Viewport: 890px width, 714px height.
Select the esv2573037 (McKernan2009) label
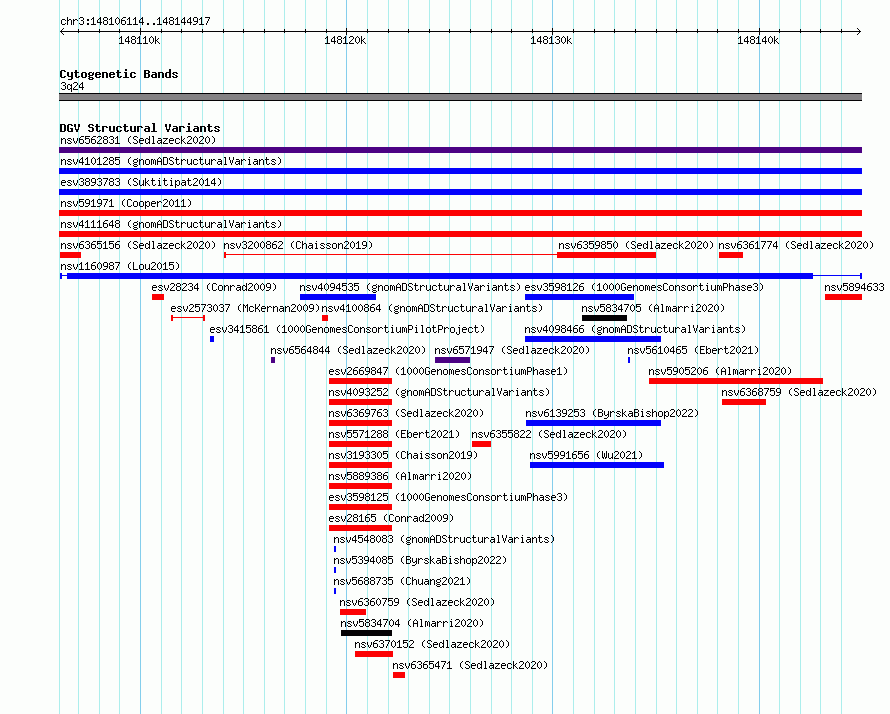click(245, 308)
